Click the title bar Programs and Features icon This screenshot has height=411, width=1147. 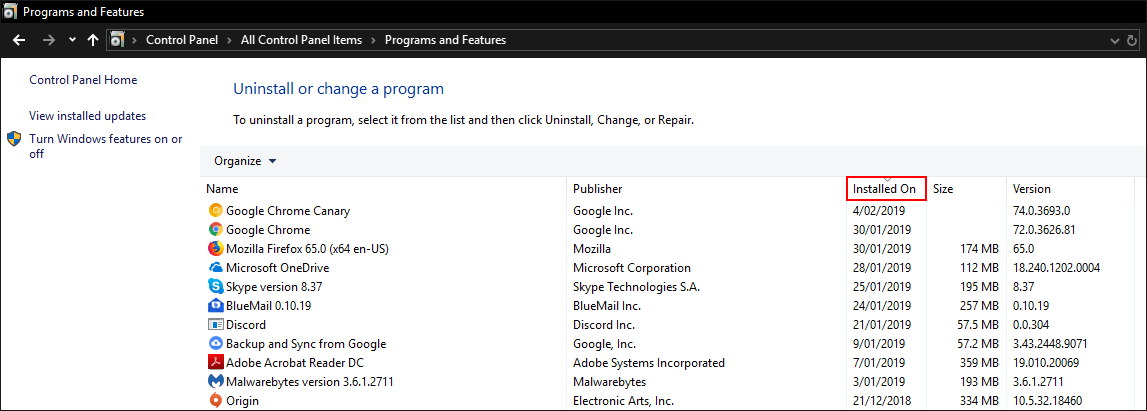(x=9, y=12)
